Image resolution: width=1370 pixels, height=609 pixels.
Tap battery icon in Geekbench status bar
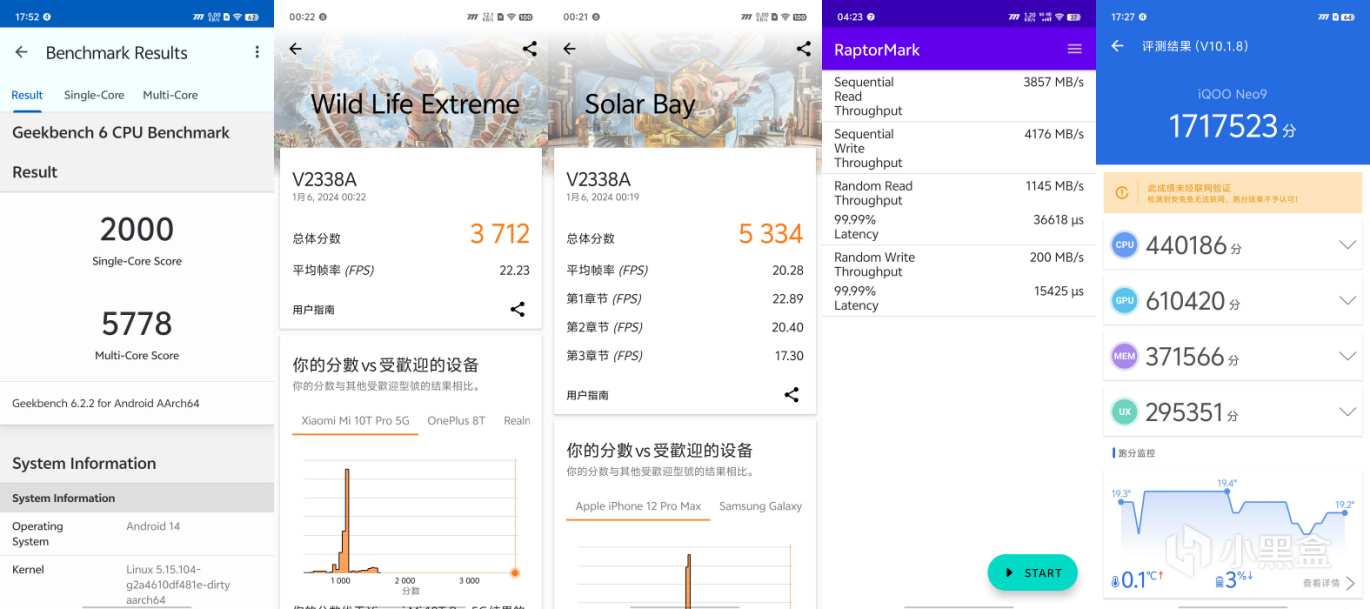tap(252, 17)
